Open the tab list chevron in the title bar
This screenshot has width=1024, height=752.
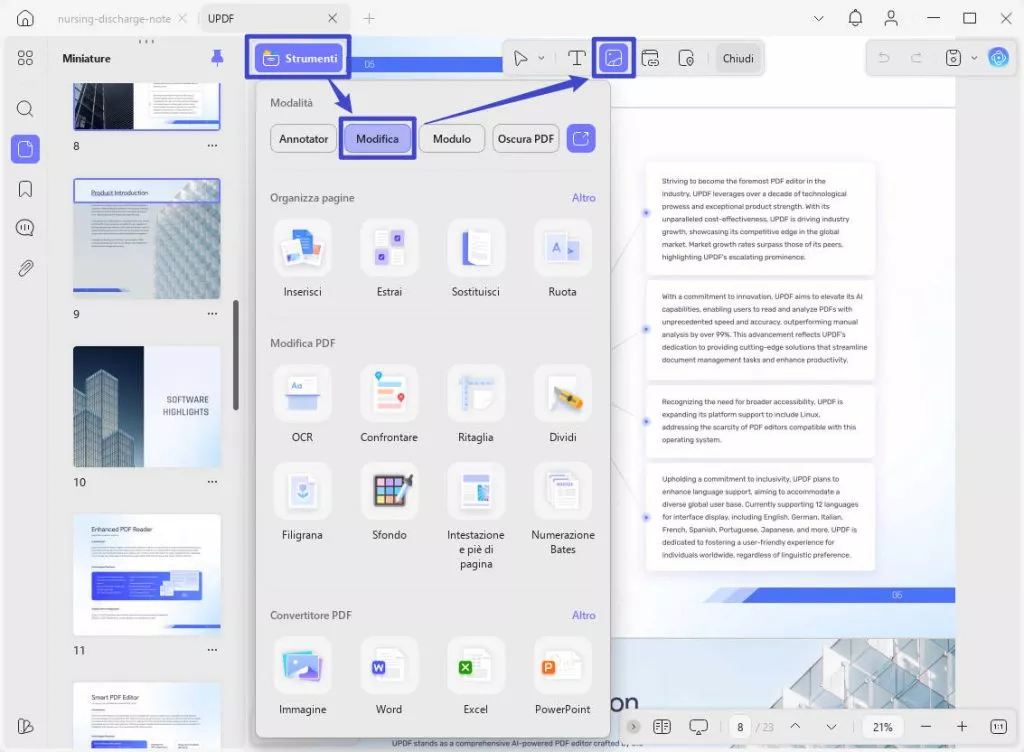tap(818, 18)
